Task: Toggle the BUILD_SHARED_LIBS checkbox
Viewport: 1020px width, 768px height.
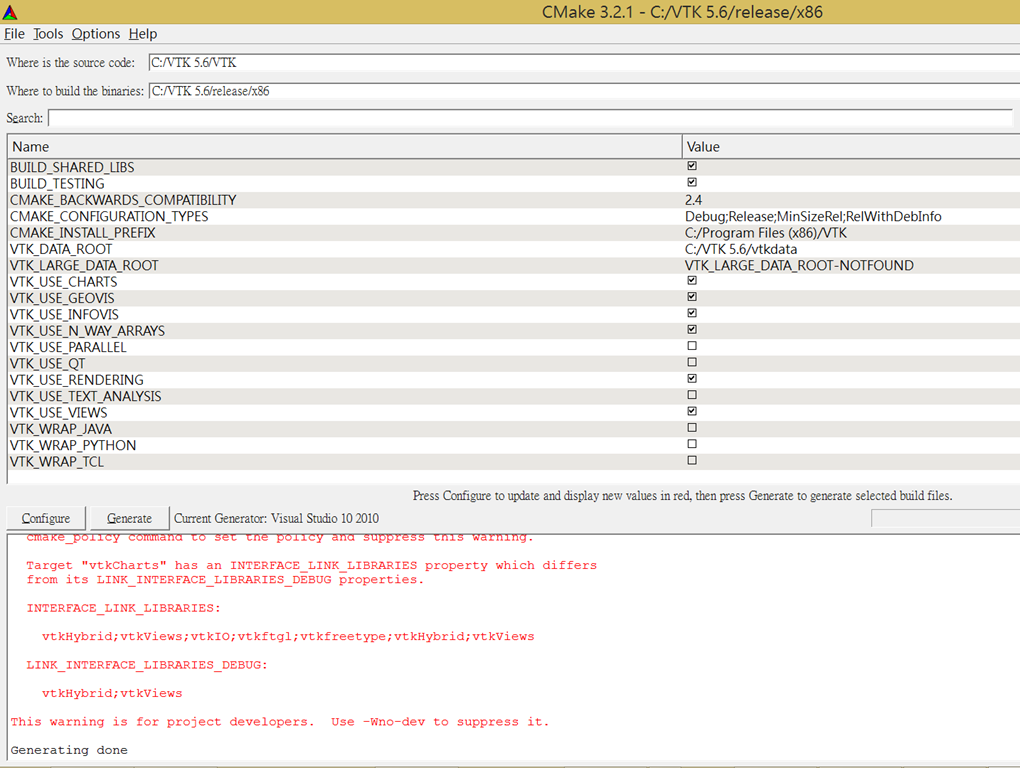Action: [692, 166]
